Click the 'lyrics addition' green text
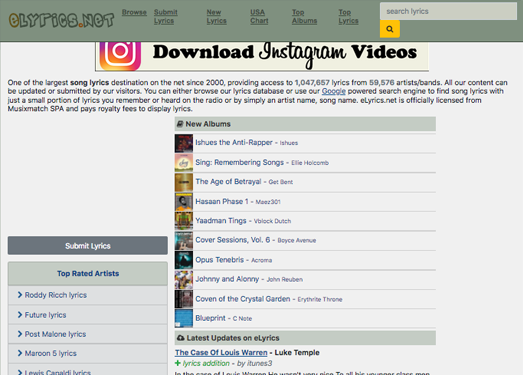Screen dimensions: 523x375 click(206, 363)
